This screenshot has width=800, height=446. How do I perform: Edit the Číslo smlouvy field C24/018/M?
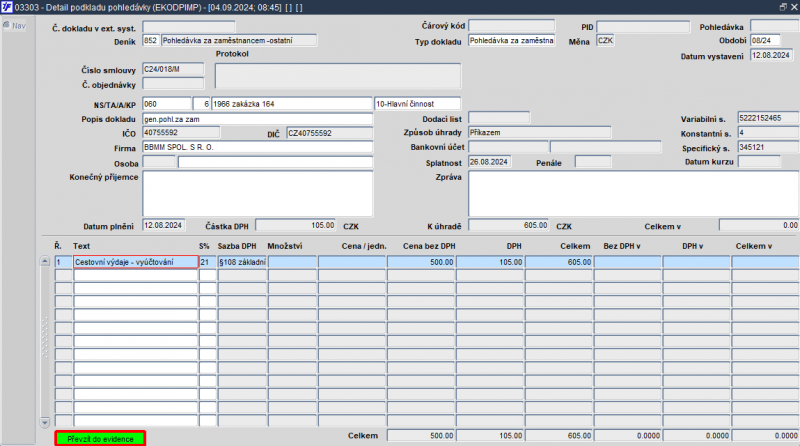click(x=173, y=69)
